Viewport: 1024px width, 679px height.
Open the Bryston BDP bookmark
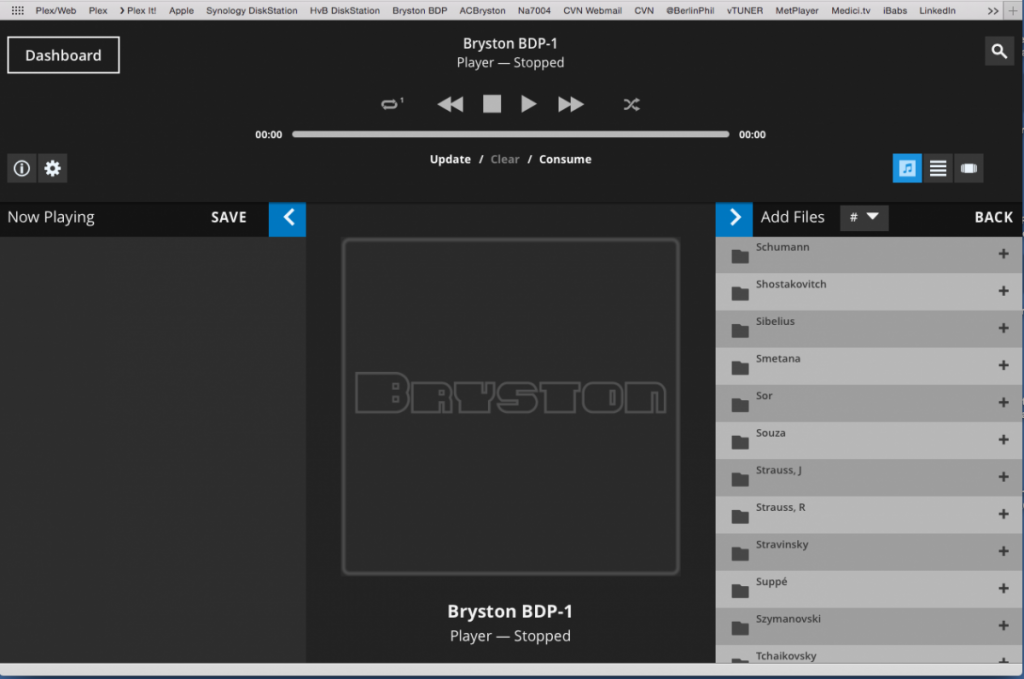[x=420, y=10]
